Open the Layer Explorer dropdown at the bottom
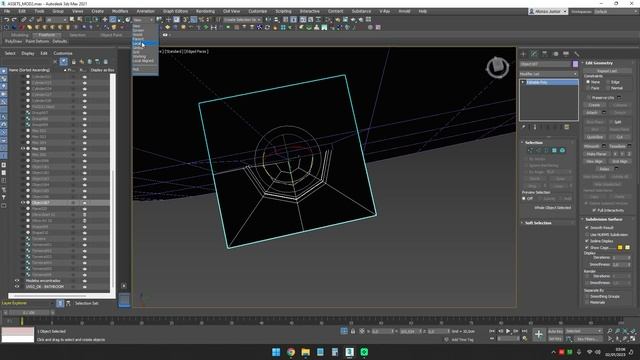The width and height of the screenshot is (640, 360). tap(27, 303)
